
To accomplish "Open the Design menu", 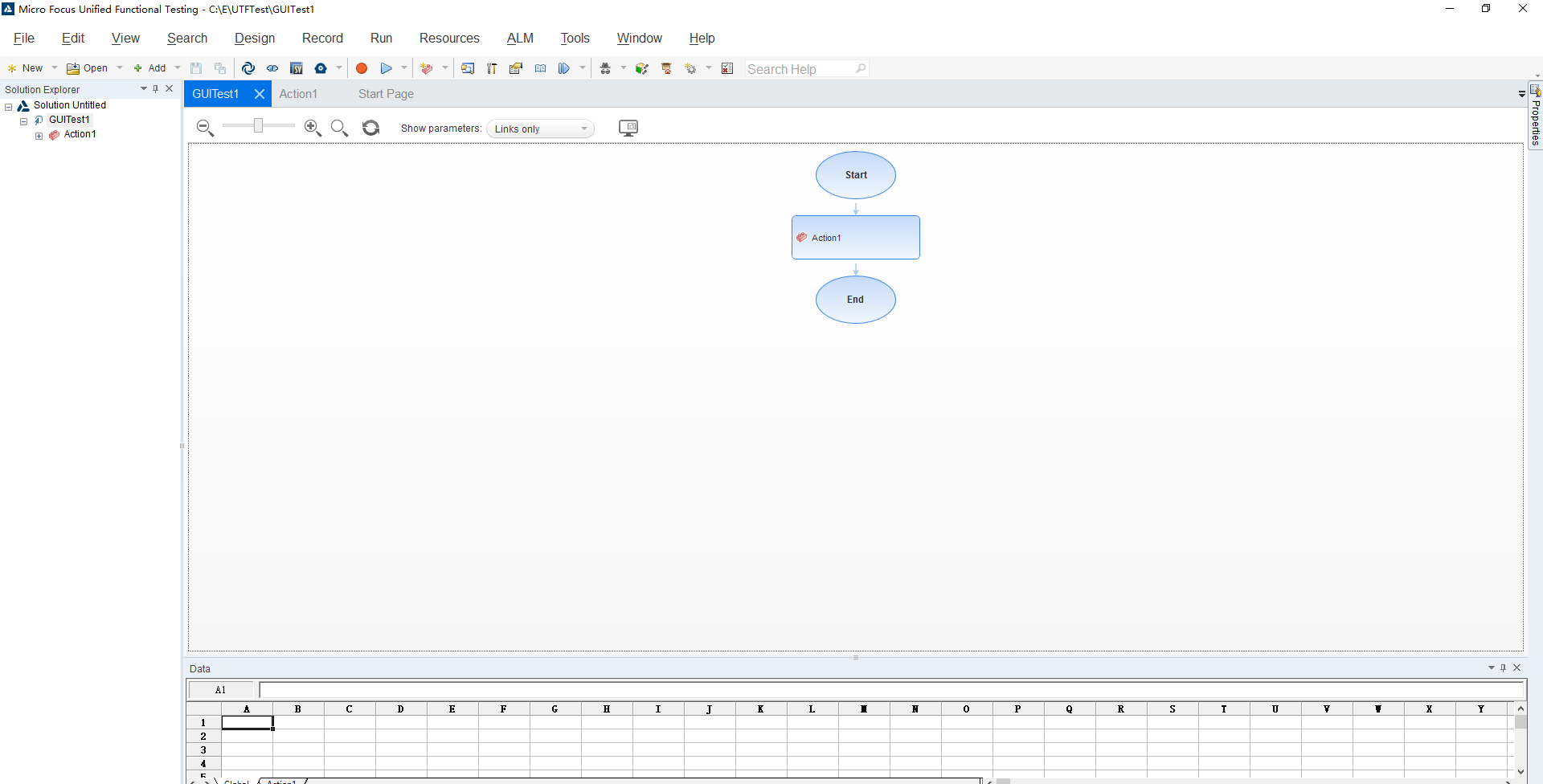I will point(255,38).
